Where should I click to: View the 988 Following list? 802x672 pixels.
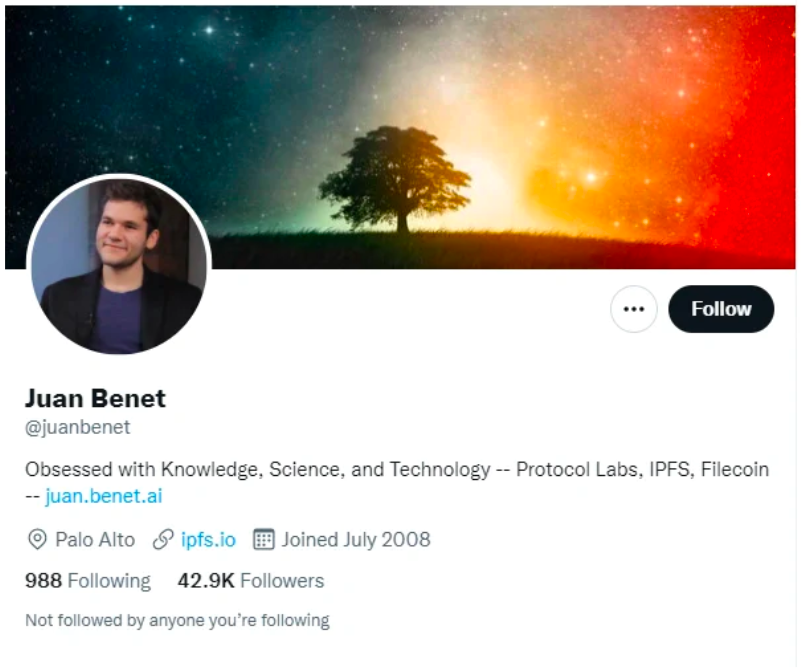[88, 581]
